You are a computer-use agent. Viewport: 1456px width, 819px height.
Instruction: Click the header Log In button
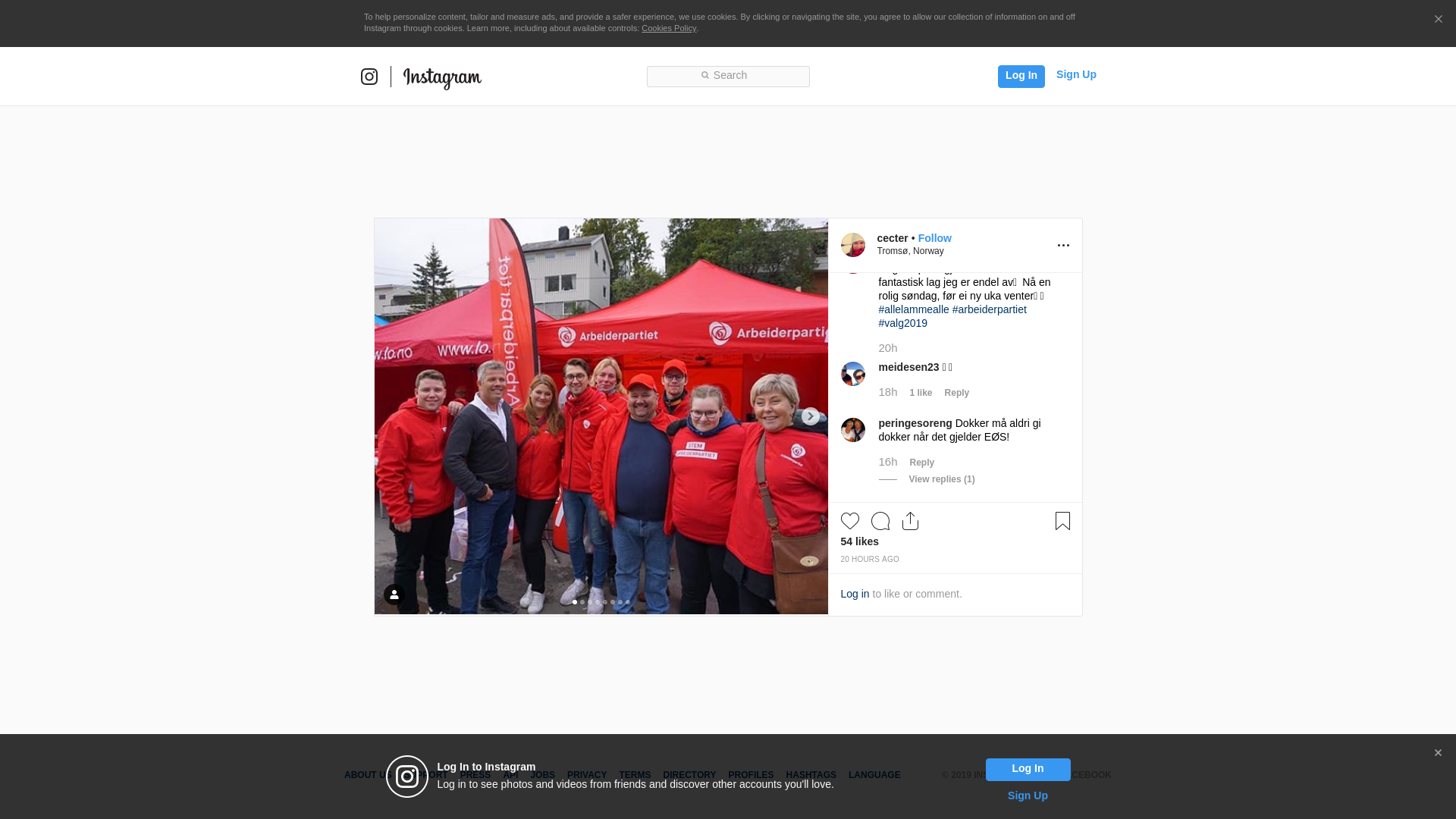pyautogui.click(x=1021, y=76)
